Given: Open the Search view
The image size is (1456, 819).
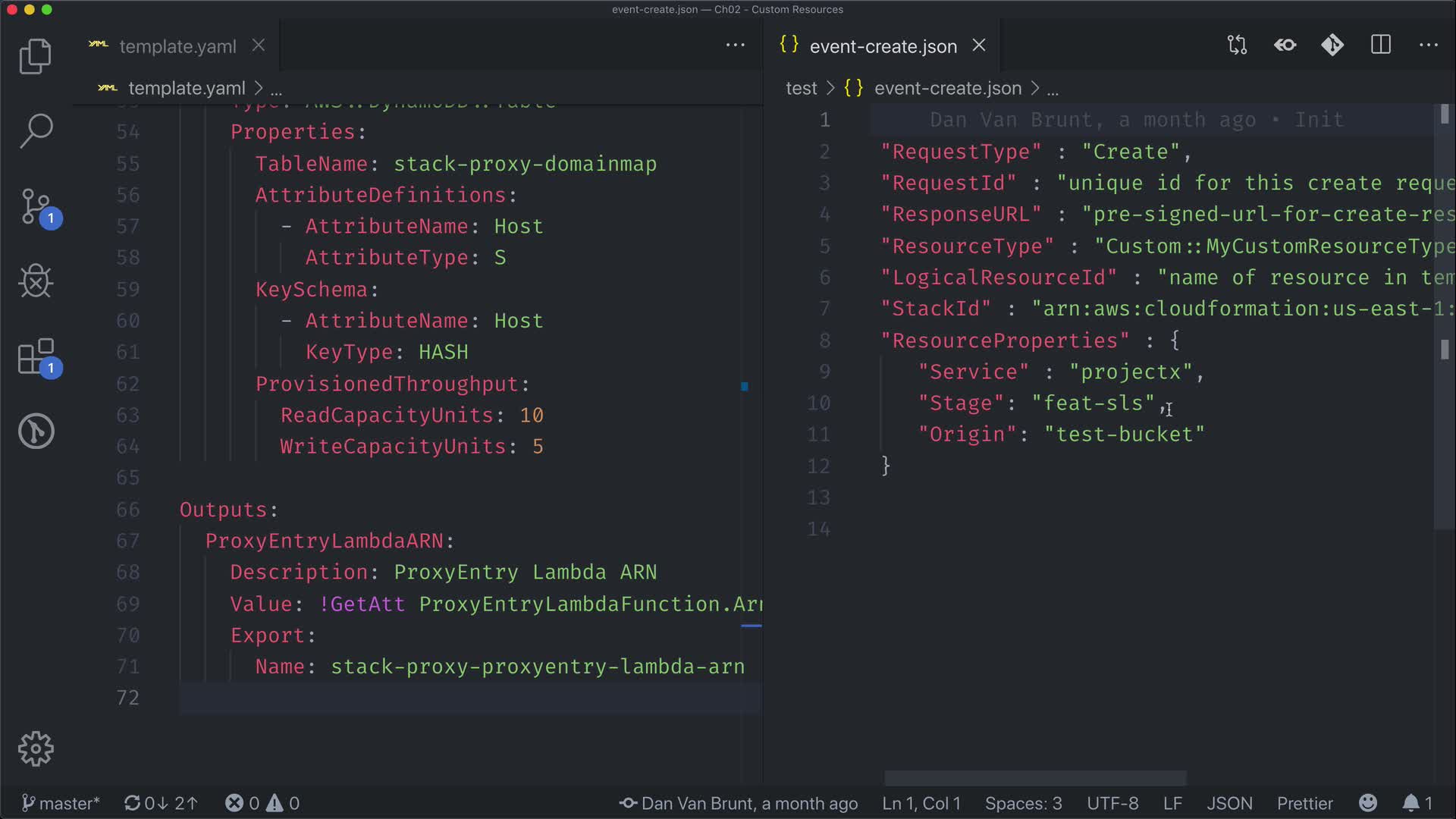Looking at the screenshot, I should (35, 130).
